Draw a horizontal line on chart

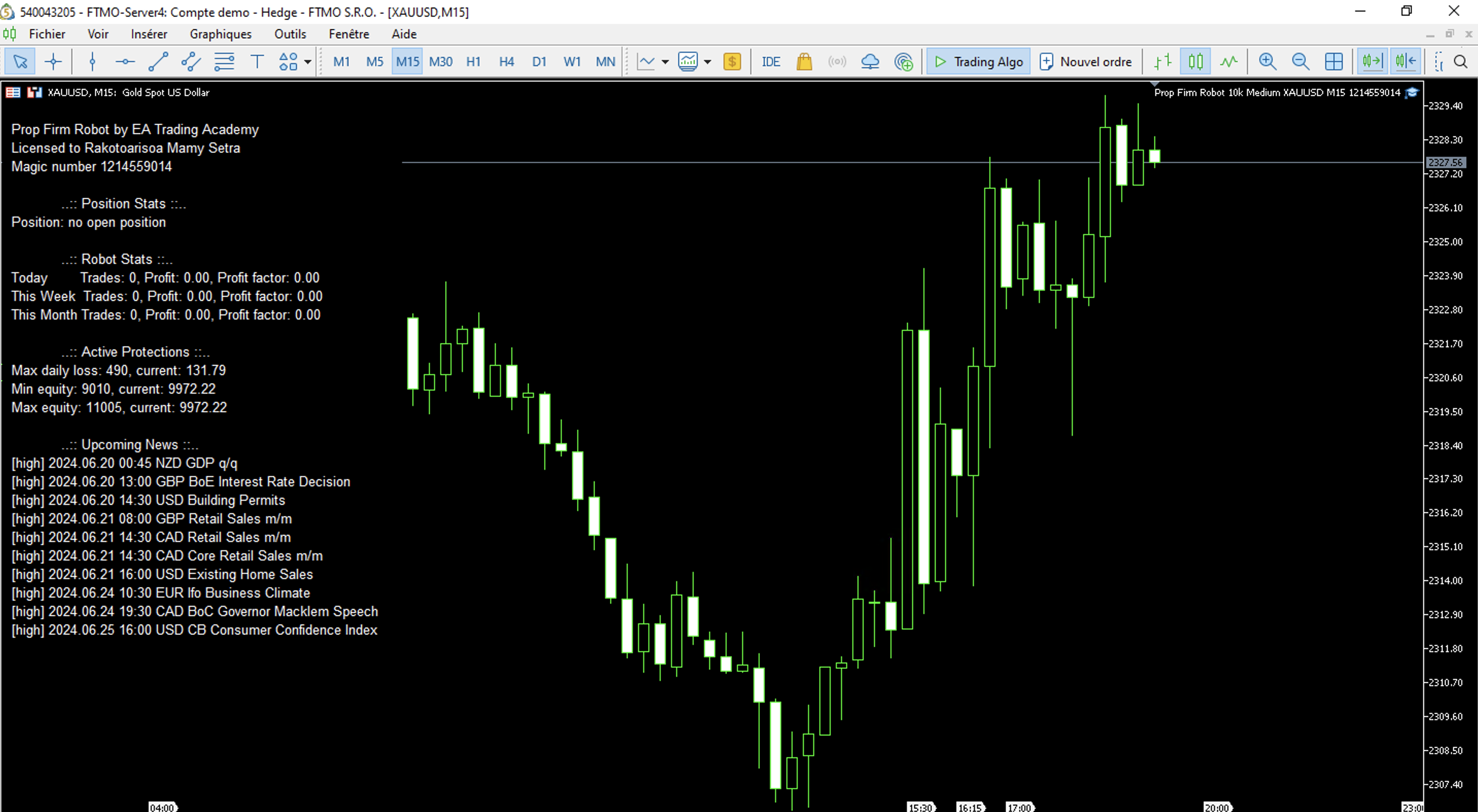pos(125,61)
